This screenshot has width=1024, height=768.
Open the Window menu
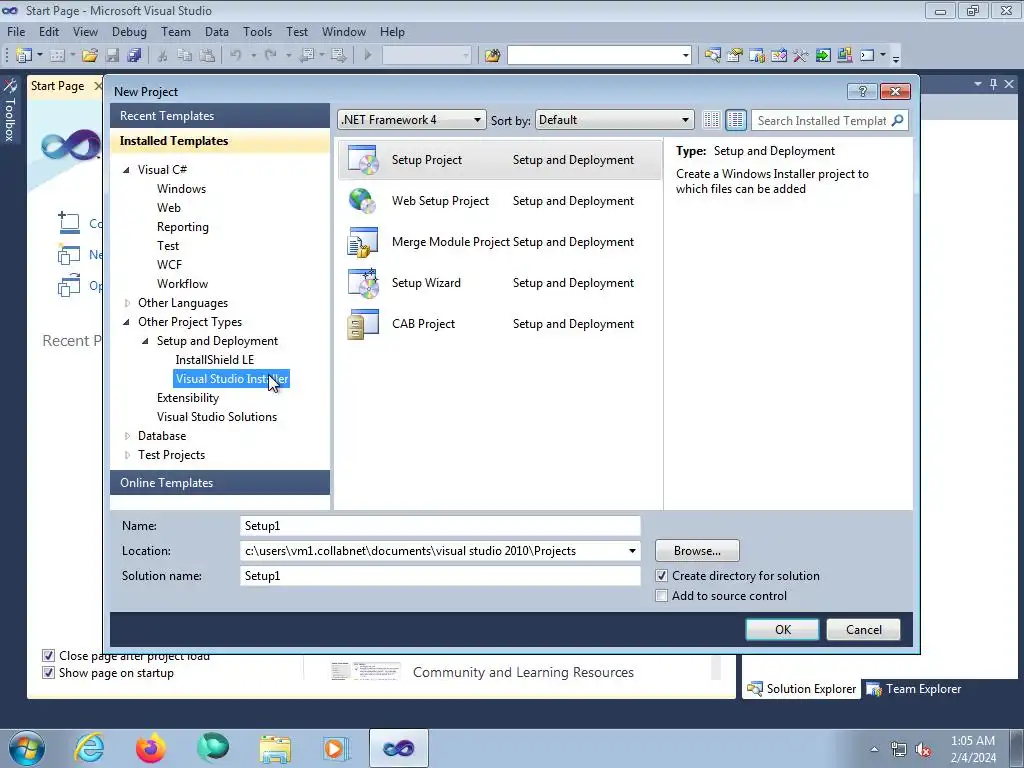tap(344, 32)
